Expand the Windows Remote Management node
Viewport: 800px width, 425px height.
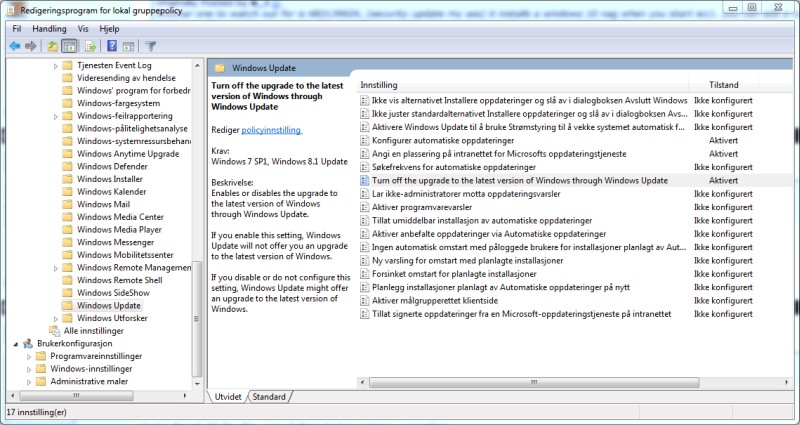coord(56,268)
